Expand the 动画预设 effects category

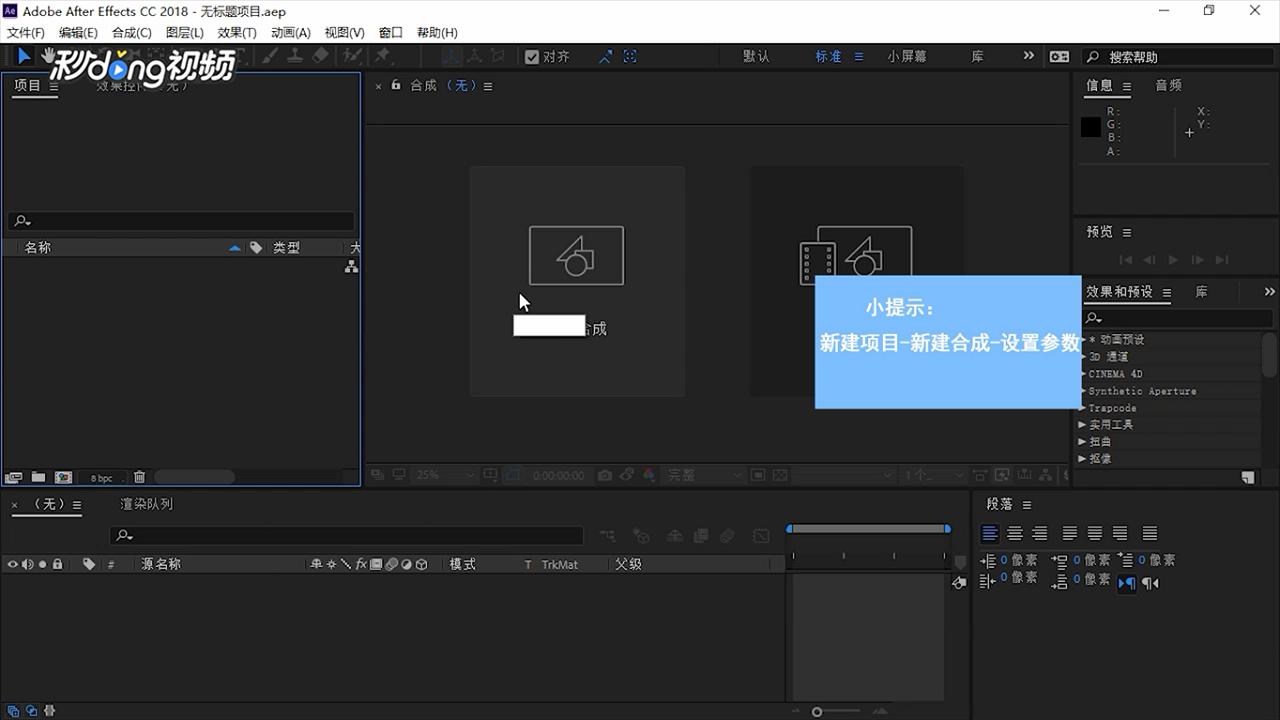[x=1083, y=340]
